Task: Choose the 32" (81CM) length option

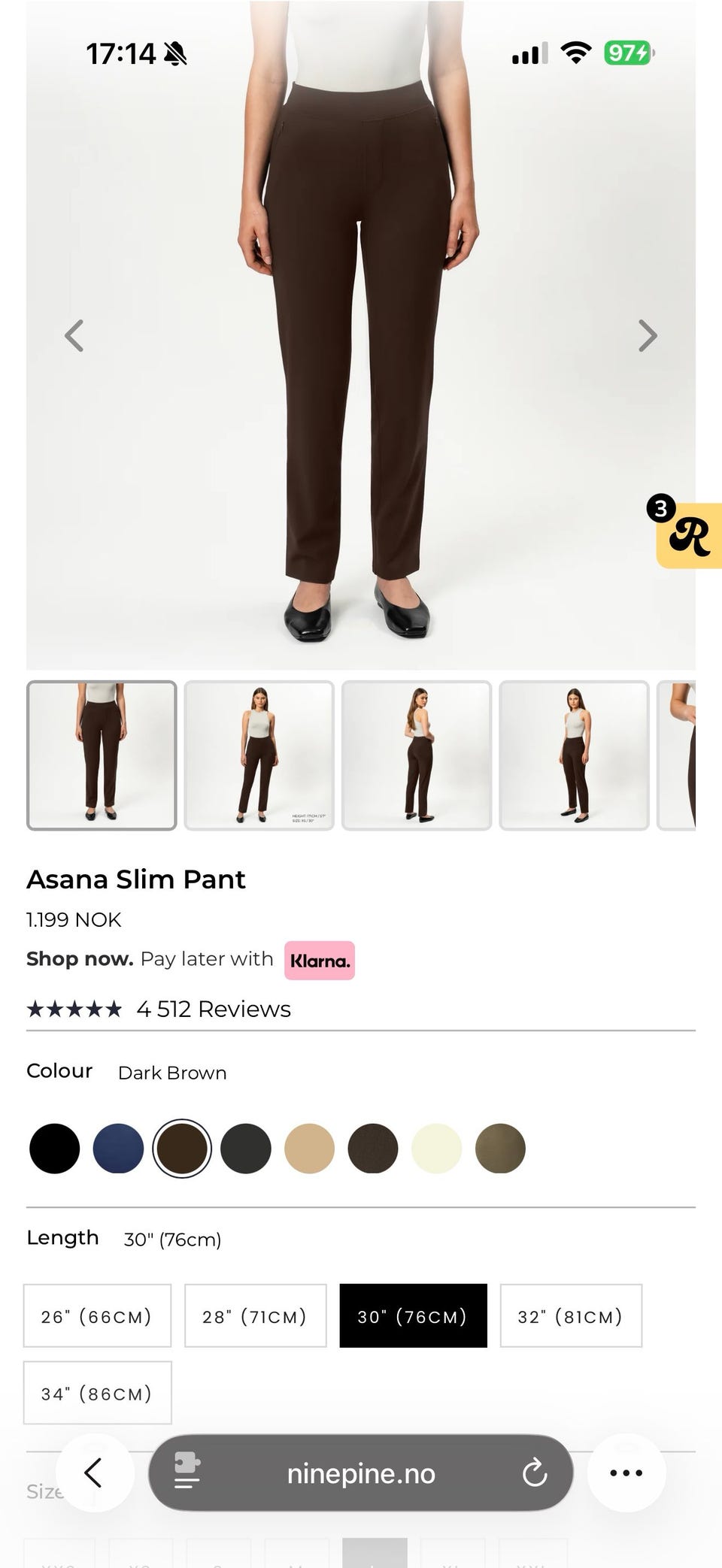Action: point(571,1315)
